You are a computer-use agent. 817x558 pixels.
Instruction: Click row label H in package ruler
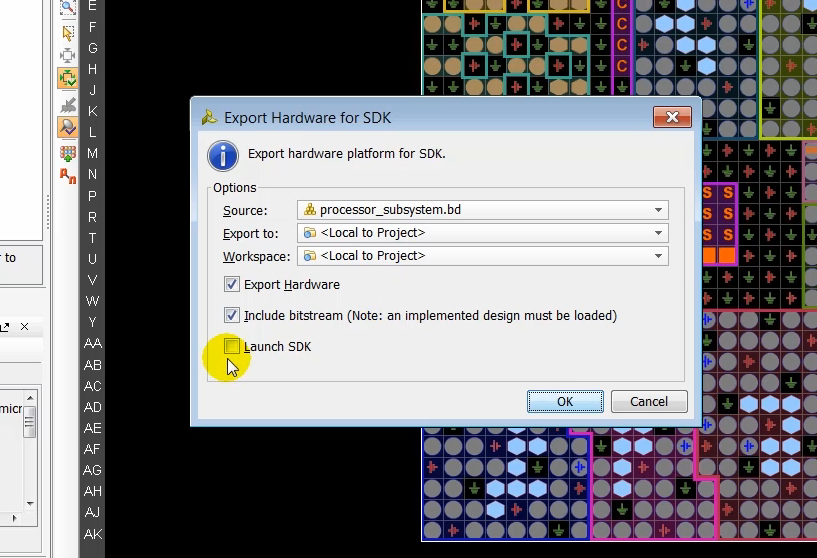tap(93, 69)
